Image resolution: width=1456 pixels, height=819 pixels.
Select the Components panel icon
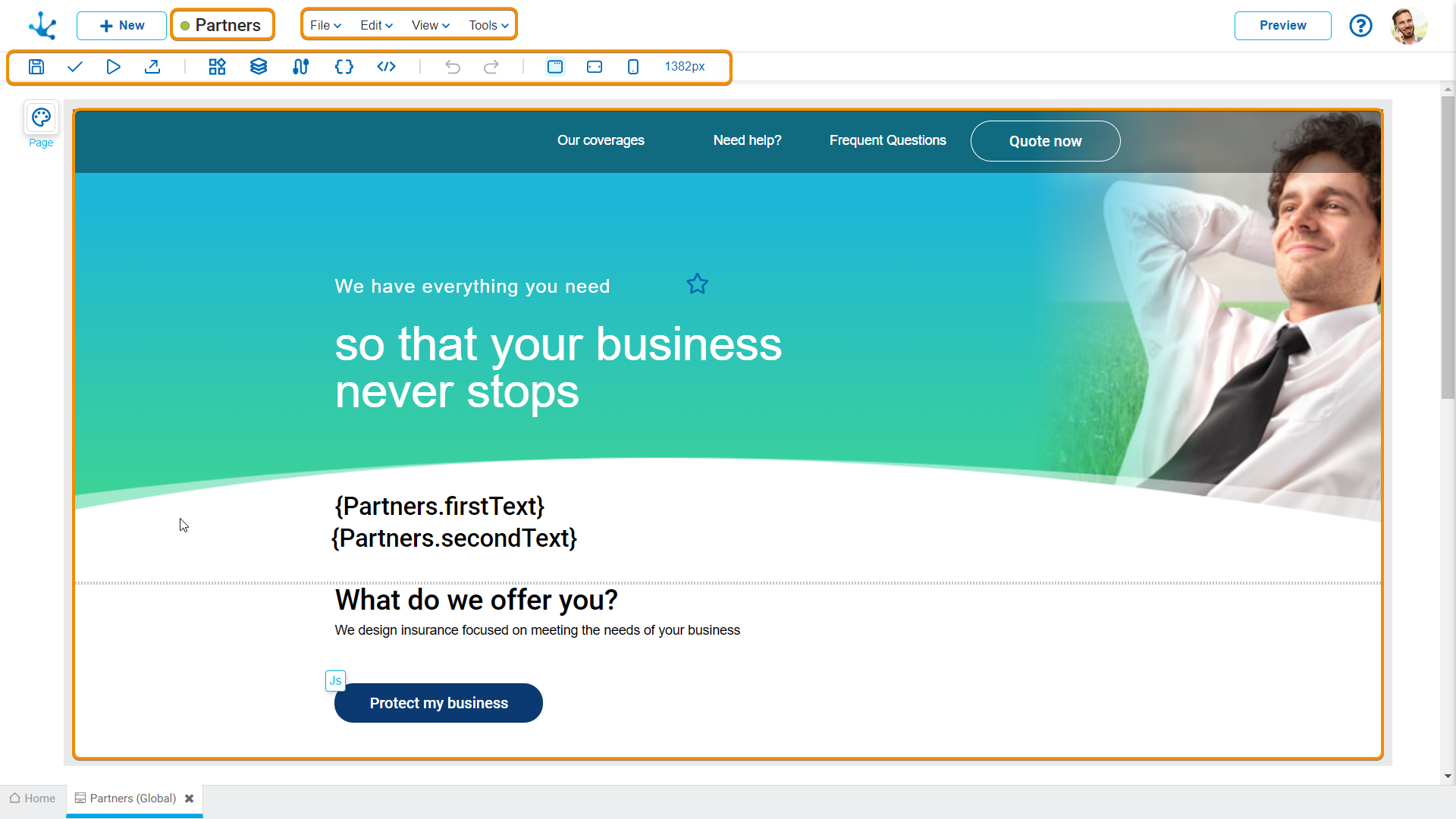216,66
